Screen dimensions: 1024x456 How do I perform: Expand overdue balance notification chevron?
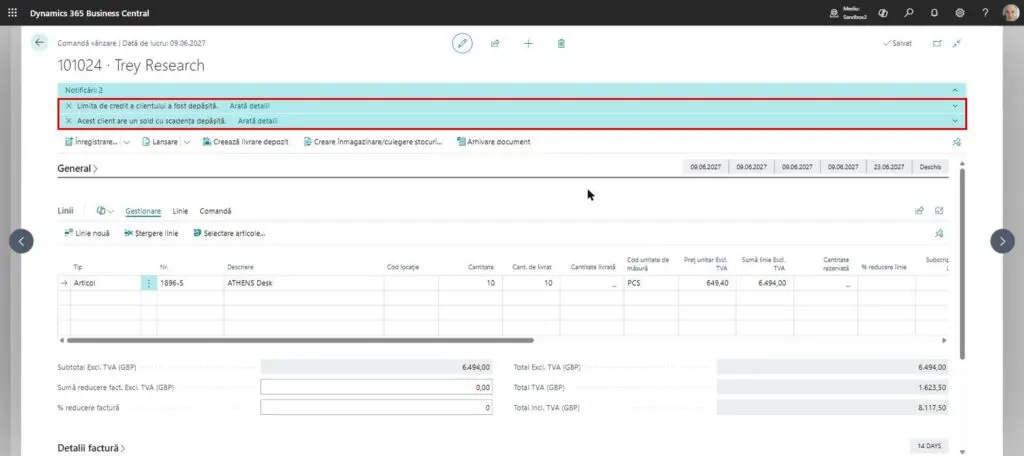pos(955,121)
